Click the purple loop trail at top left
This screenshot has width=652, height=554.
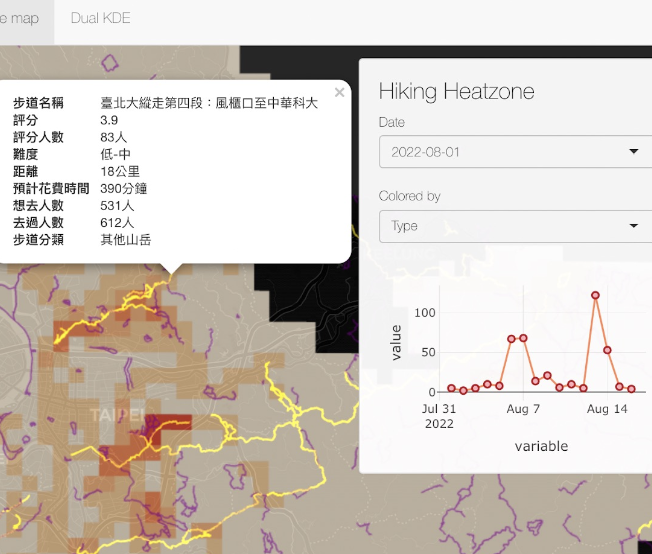(110, 63)
